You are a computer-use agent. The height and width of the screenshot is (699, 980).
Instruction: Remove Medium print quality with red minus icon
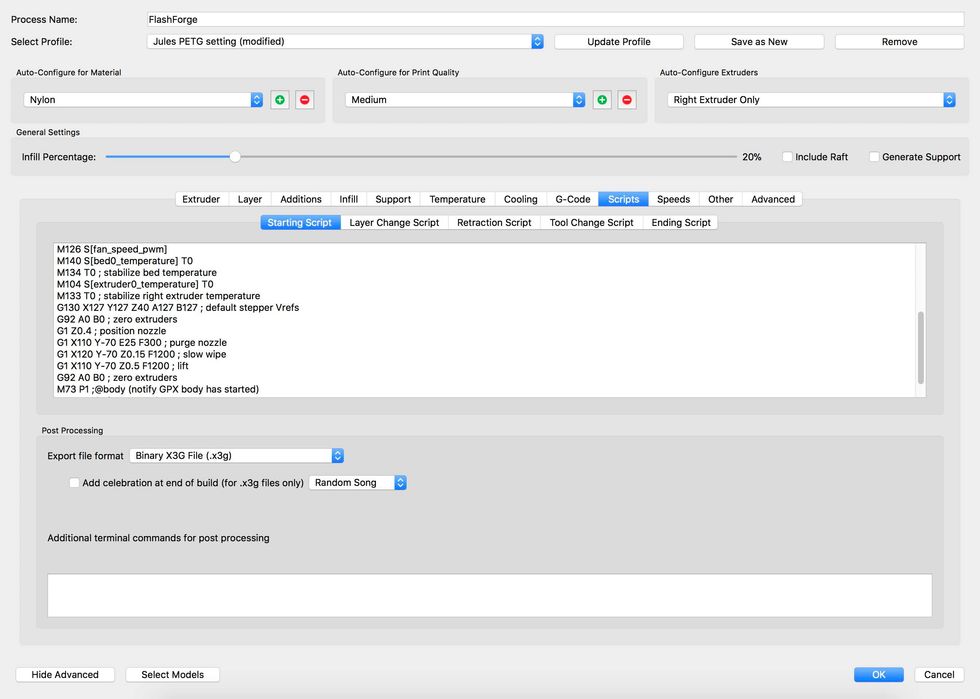pos(626,100)
